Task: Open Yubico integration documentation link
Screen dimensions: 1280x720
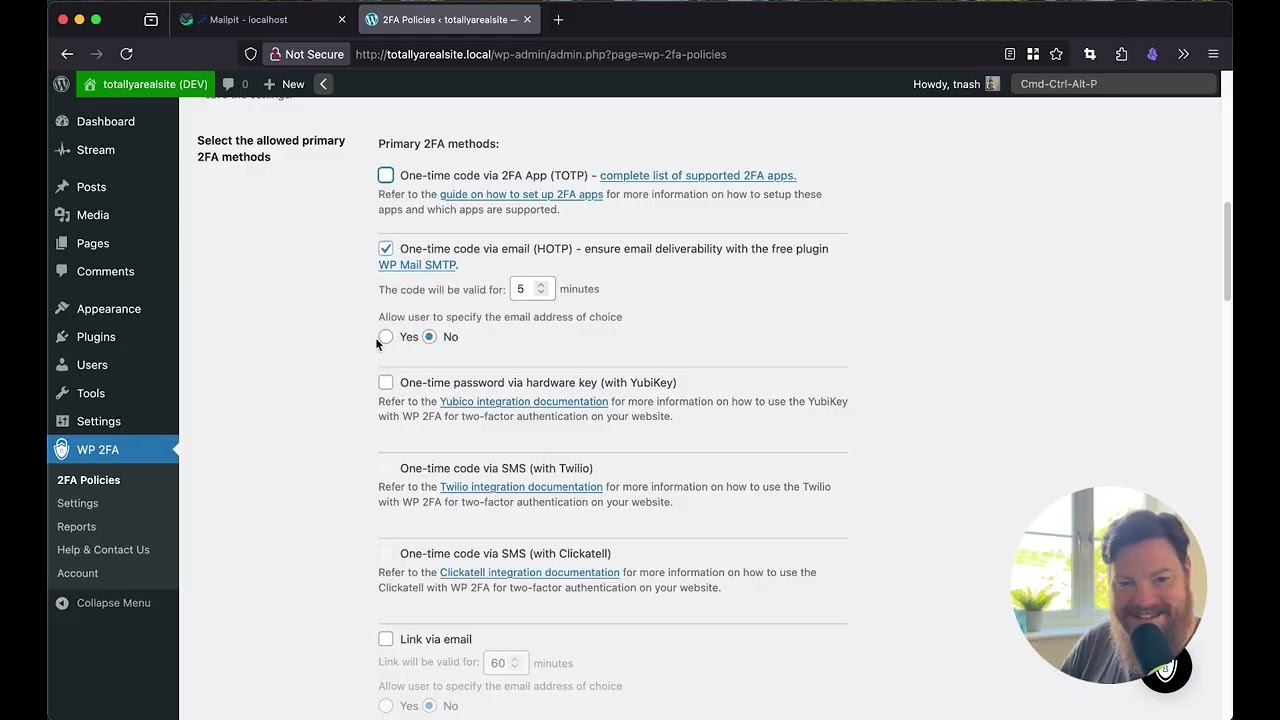Action: [524, 401]
